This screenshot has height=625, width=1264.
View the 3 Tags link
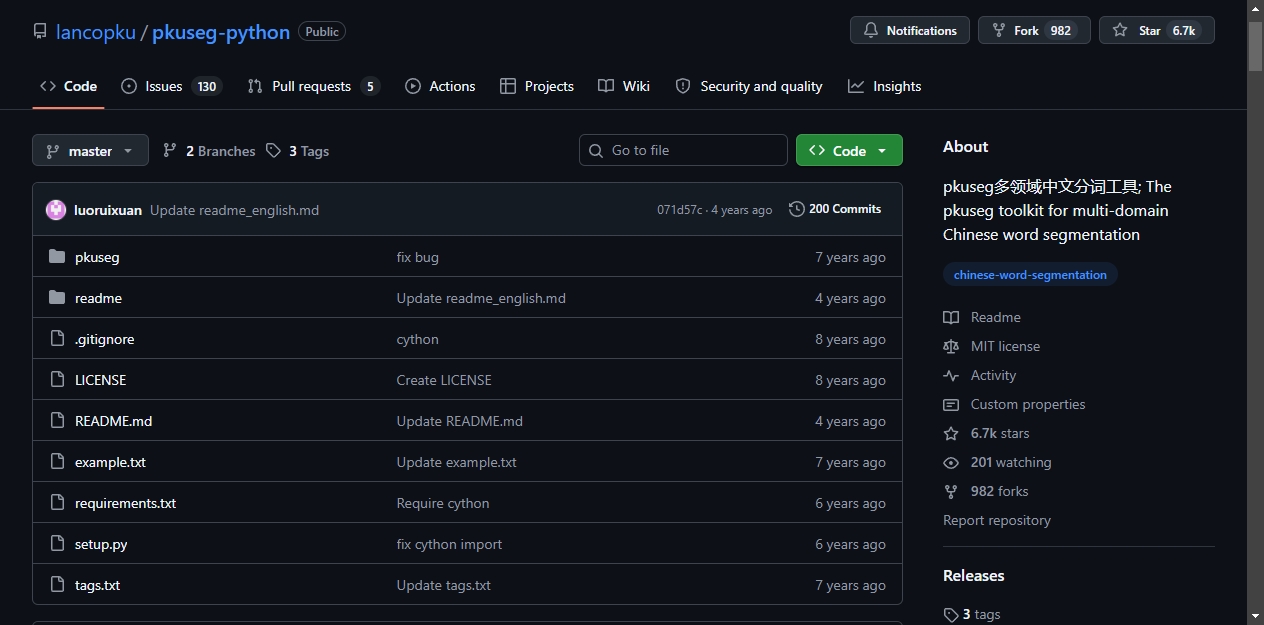(297, 151)
